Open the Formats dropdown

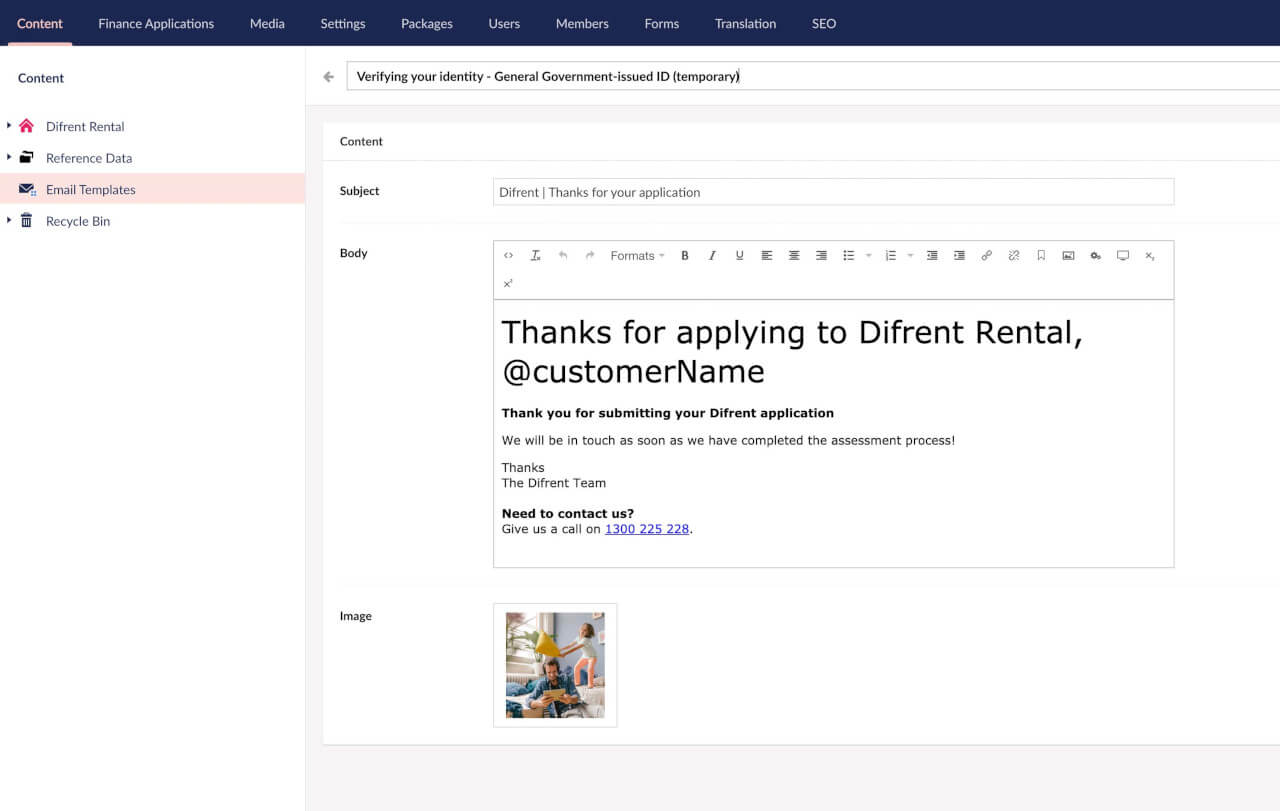click(637, 256)
